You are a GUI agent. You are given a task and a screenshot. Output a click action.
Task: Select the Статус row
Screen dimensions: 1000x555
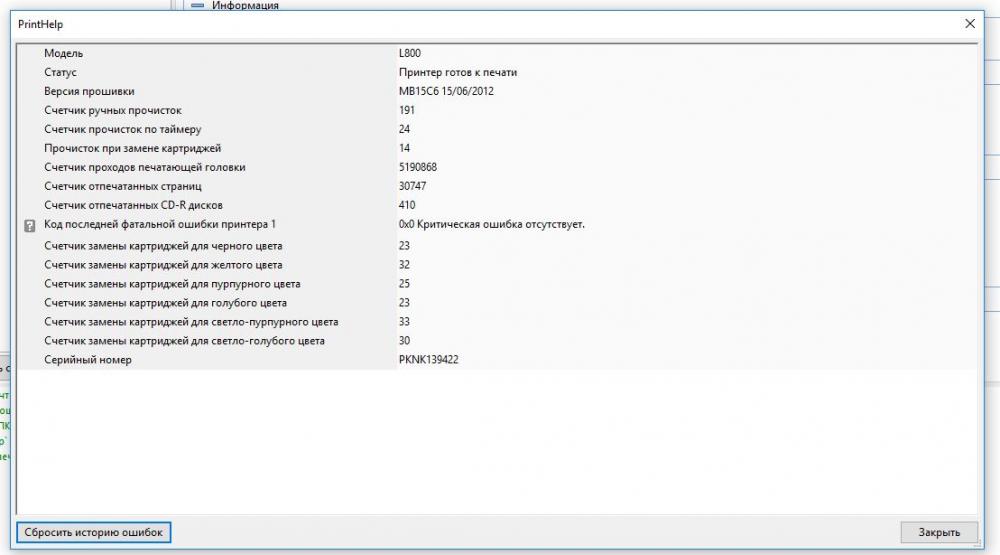(497, 72)
